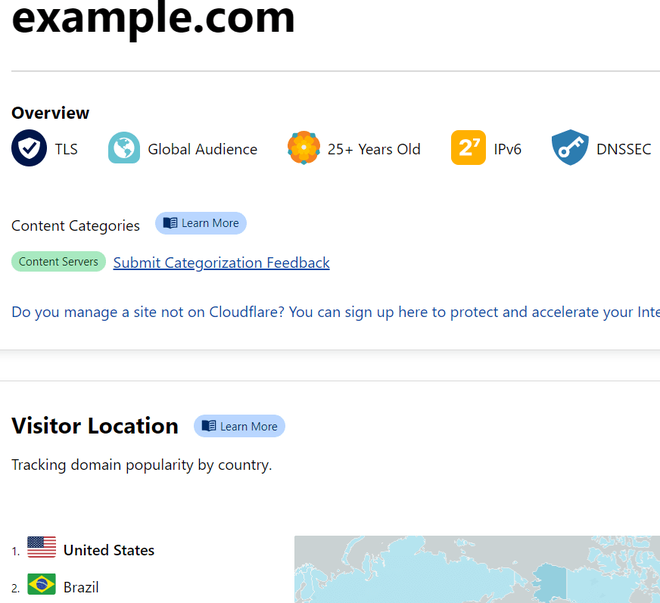Click the Visitor Location heading
Image resolution: width=660 pixels, height=603 pixels.
pos(95,425)
